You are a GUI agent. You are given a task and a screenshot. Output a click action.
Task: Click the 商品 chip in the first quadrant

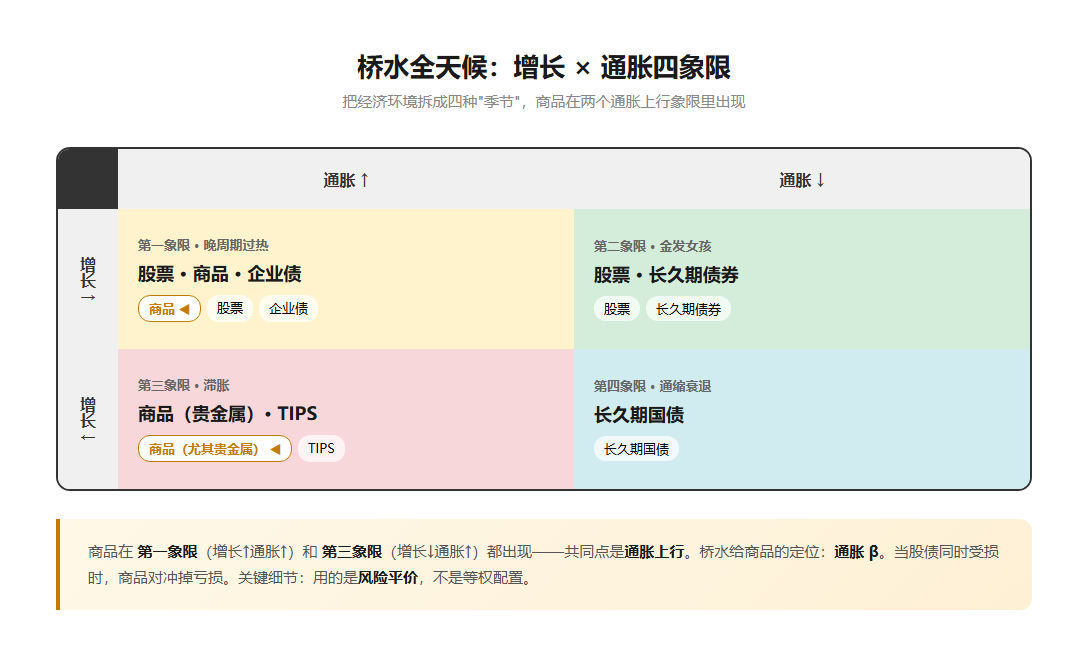(x=169, y=309)
